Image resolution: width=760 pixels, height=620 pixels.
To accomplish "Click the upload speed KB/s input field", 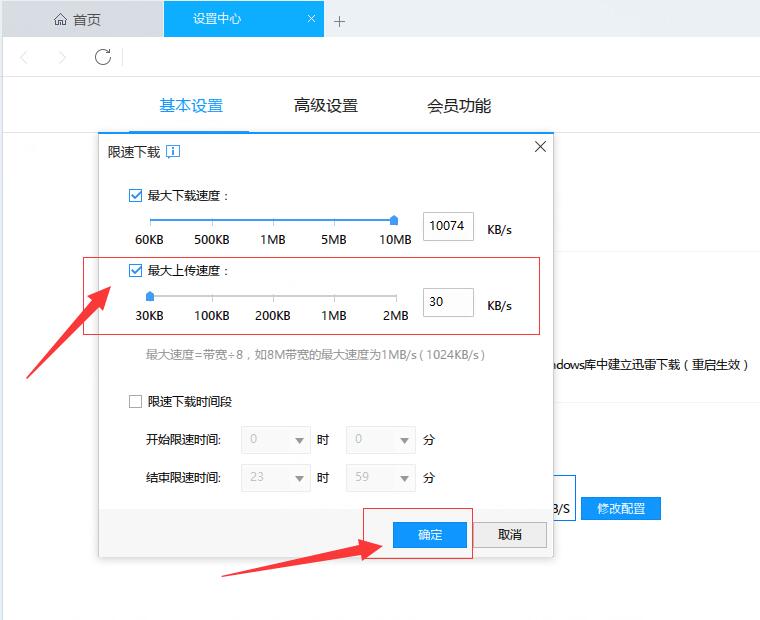I will click(x=448, y=302).
